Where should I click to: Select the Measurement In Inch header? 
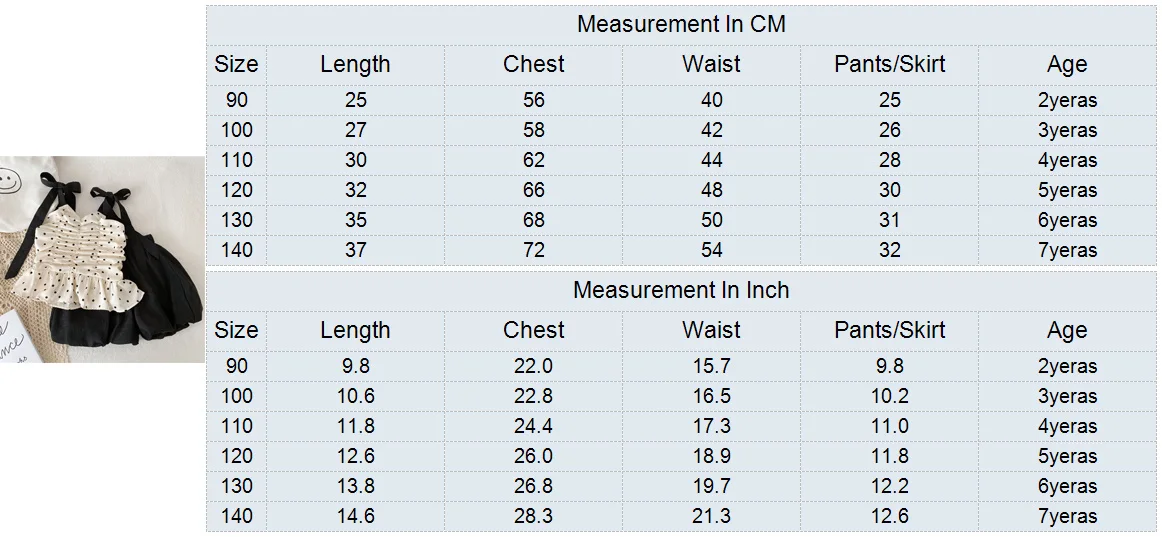click(681, 290)
